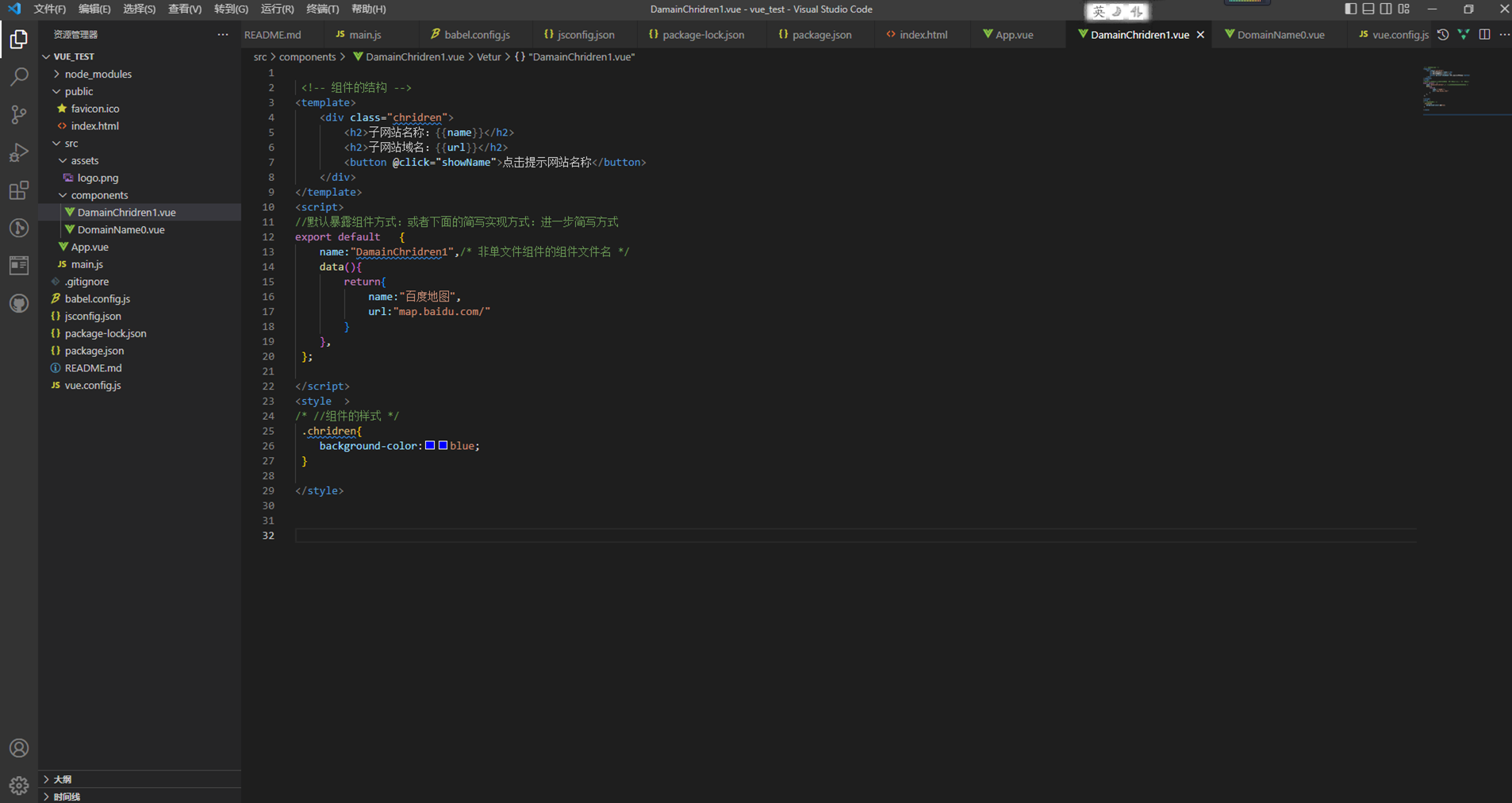Open the 编辑(E) menu
Image resolution: width=1512 pixels, height=803 pixels.
[x=94, y=9]
